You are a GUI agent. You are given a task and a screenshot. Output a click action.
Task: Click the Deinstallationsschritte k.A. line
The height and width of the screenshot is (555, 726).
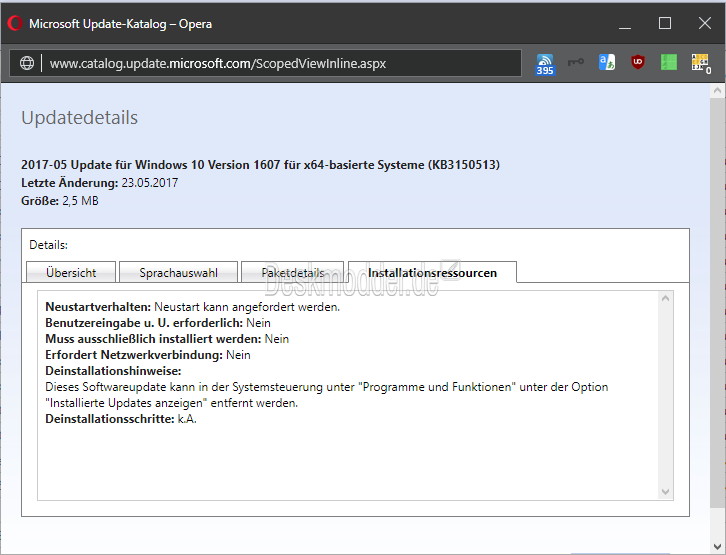pyautogui.click(x=121, y=419)
